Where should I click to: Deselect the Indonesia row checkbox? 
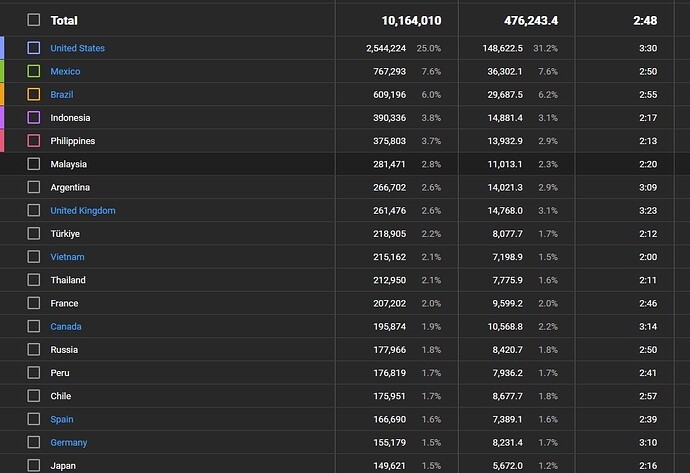pyautogui.click(x=34, y=118)
